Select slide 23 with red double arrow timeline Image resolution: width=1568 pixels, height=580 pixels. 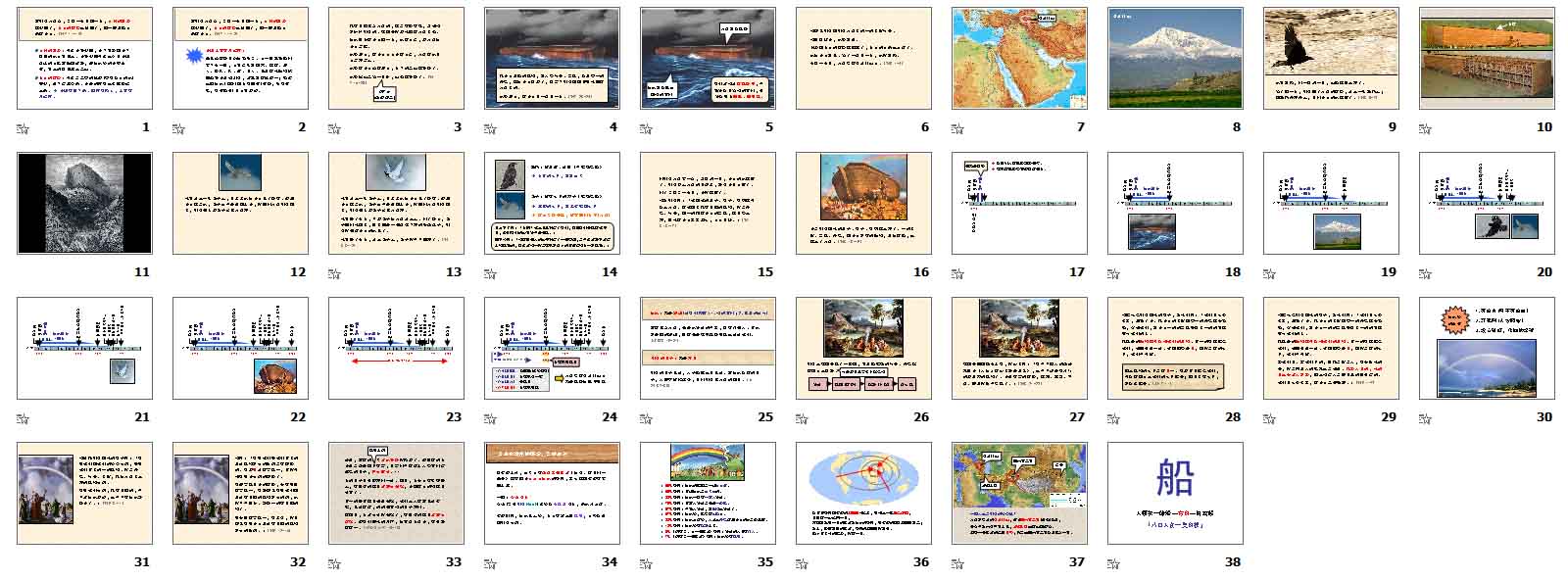pyautogui.click(x=396, y=348)
